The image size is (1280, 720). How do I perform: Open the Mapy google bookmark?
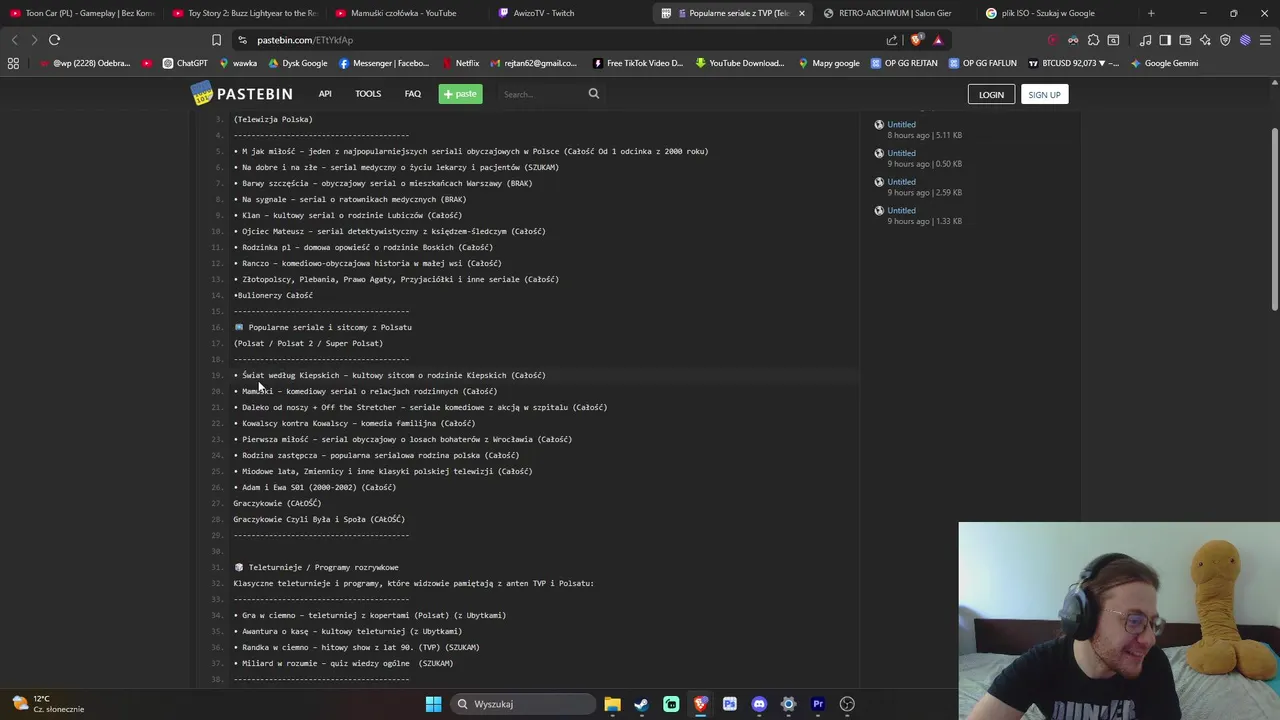829,63
